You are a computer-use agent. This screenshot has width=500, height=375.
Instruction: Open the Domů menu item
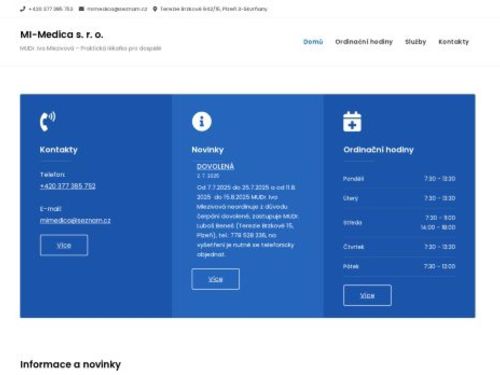click(313, 42)
